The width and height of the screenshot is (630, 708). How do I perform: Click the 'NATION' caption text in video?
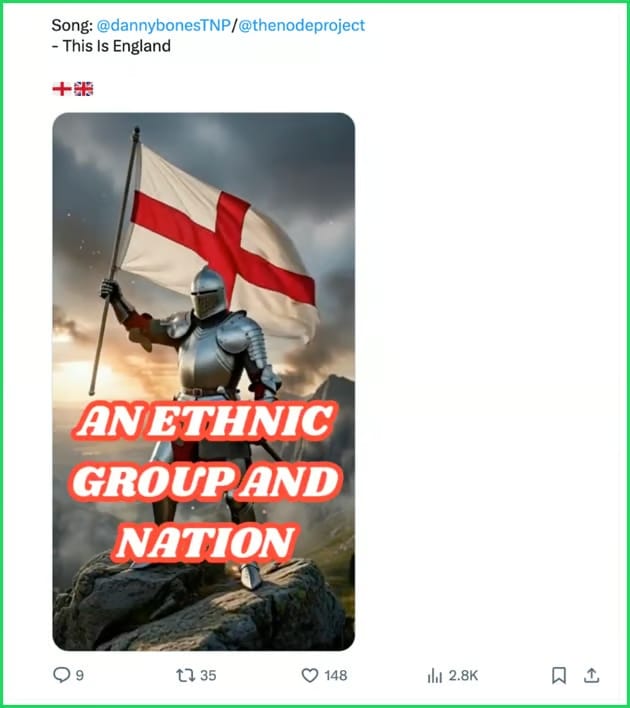coord(205,542)
